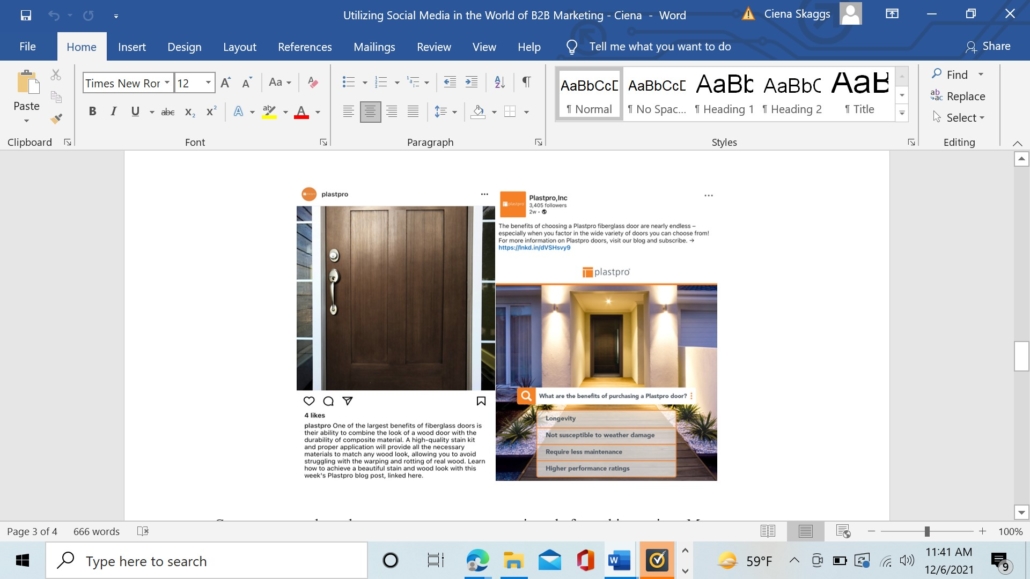Apply subscript formatting

click(x=189, y=112)
